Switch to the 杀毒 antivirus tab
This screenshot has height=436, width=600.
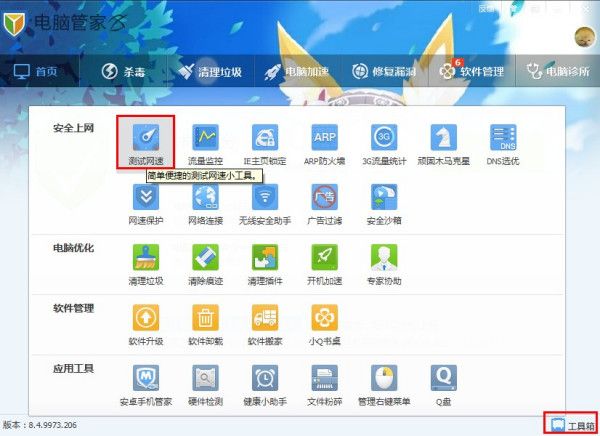[123, 72]
